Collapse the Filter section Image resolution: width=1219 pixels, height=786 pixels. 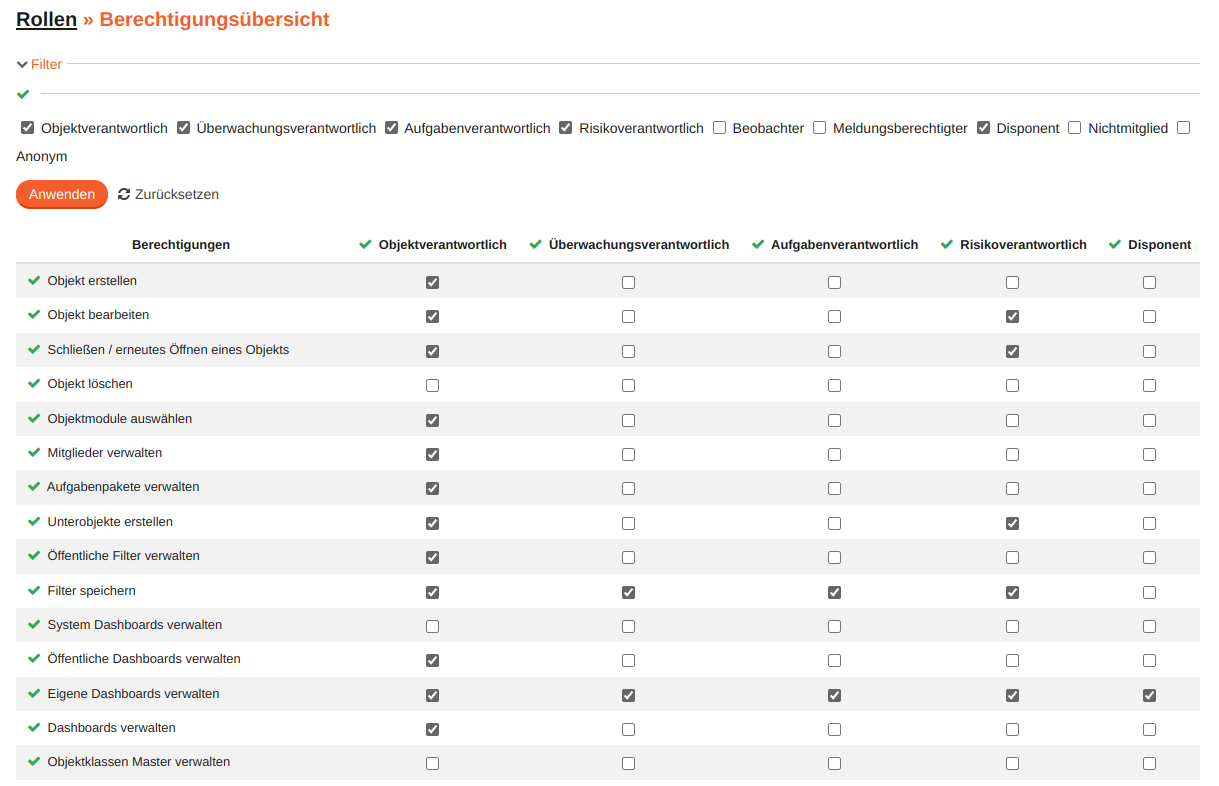click(46, 64)
